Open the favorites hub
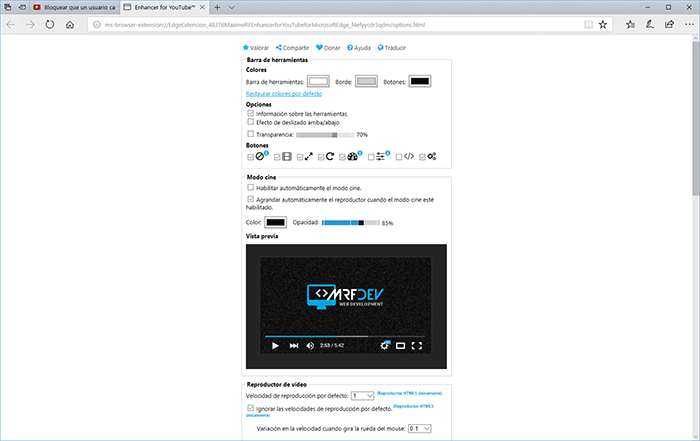700x441 pixels. click(x=630, y=25)
